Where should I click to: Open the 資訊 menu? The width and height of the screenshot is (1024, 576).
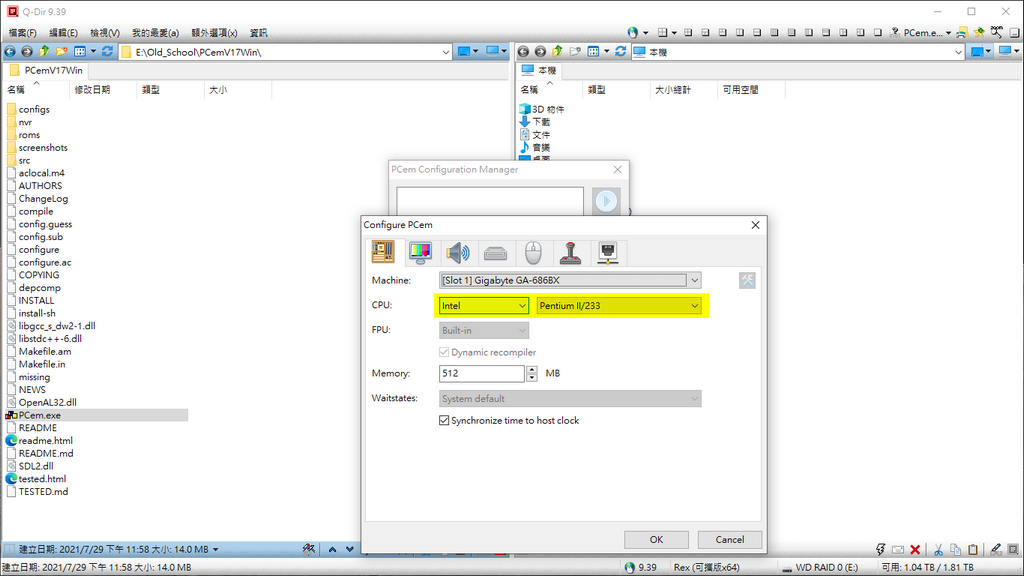[259, 33]
